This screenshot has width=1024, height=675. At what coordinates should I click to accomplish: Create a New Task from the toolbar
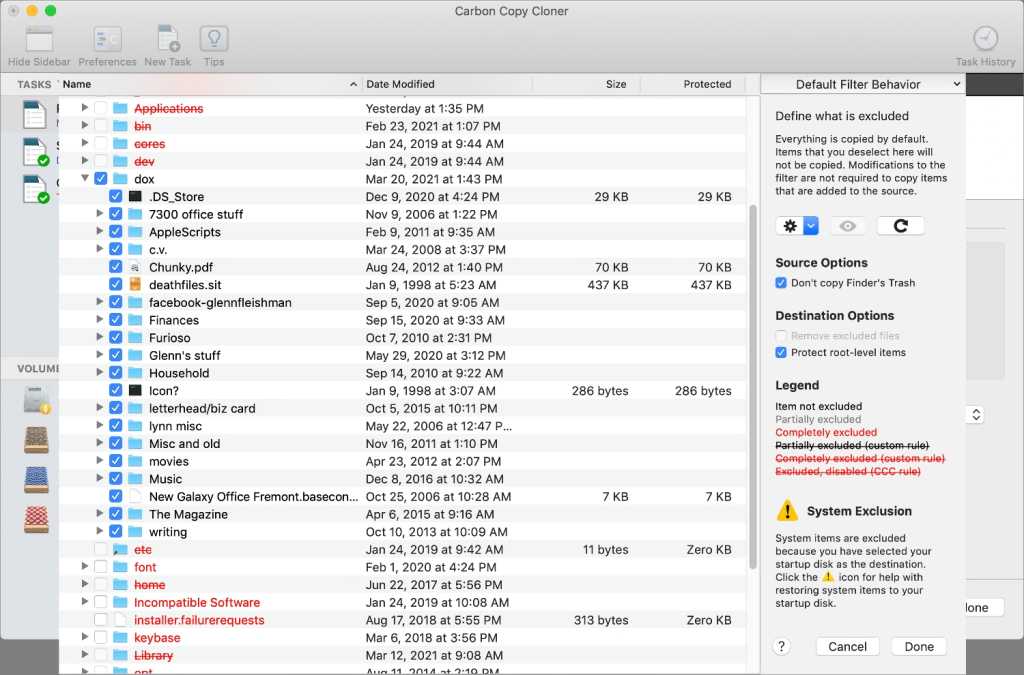168,39
